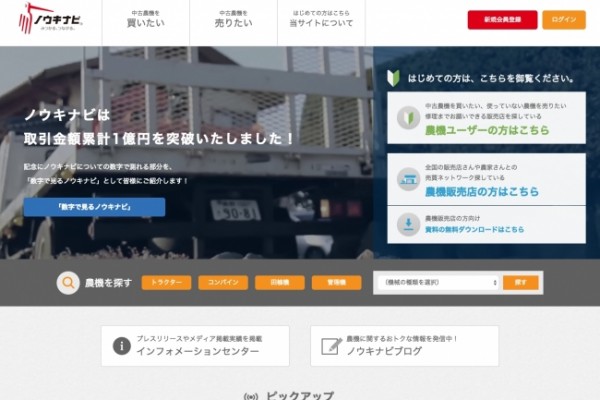Click the broadcast icon next to ピックアップ
Screen dimensions: 600x400
click(x=251, y=396)
